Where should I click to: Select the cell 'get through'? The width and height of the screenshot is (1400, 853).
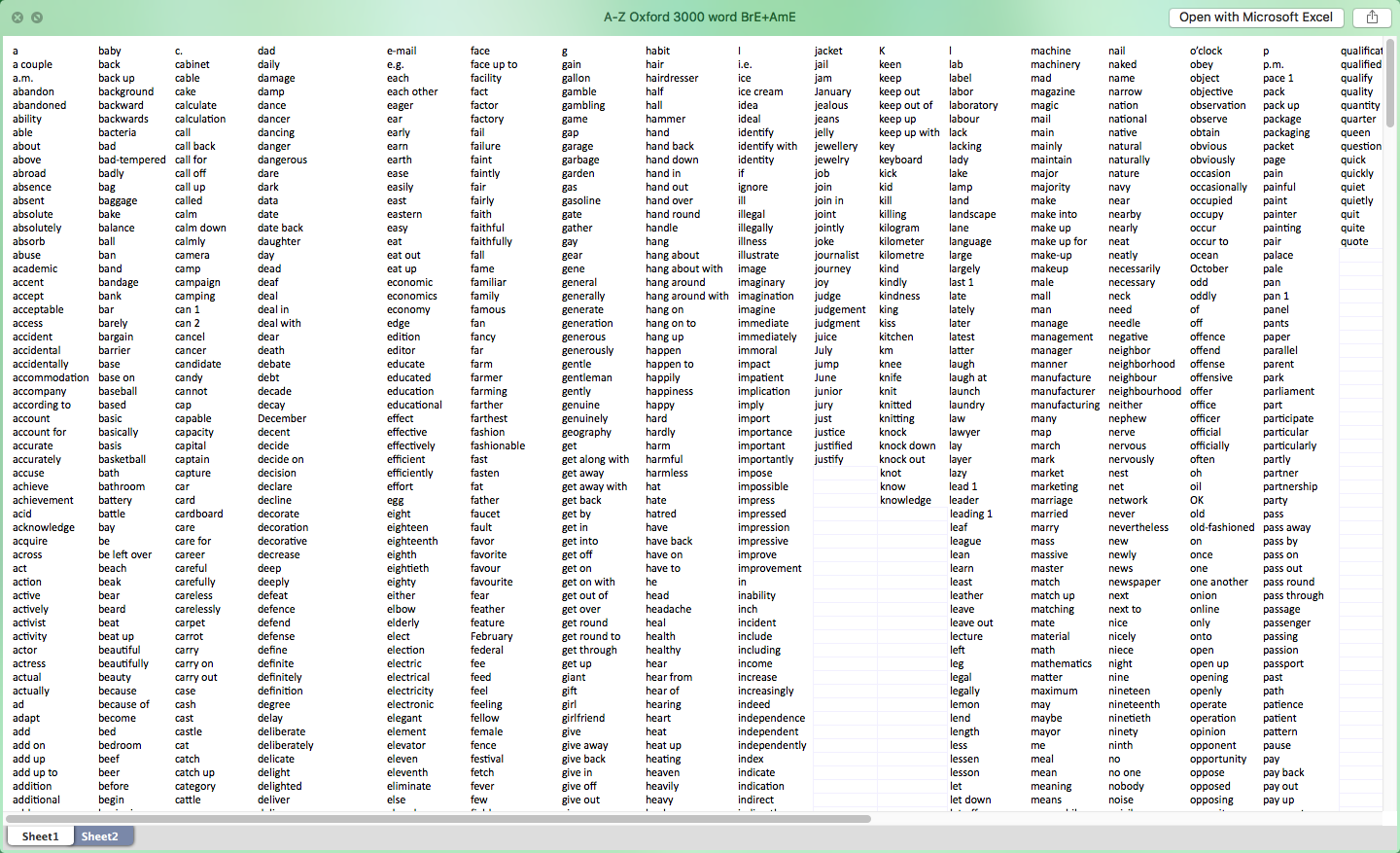[x=589, y=650]
